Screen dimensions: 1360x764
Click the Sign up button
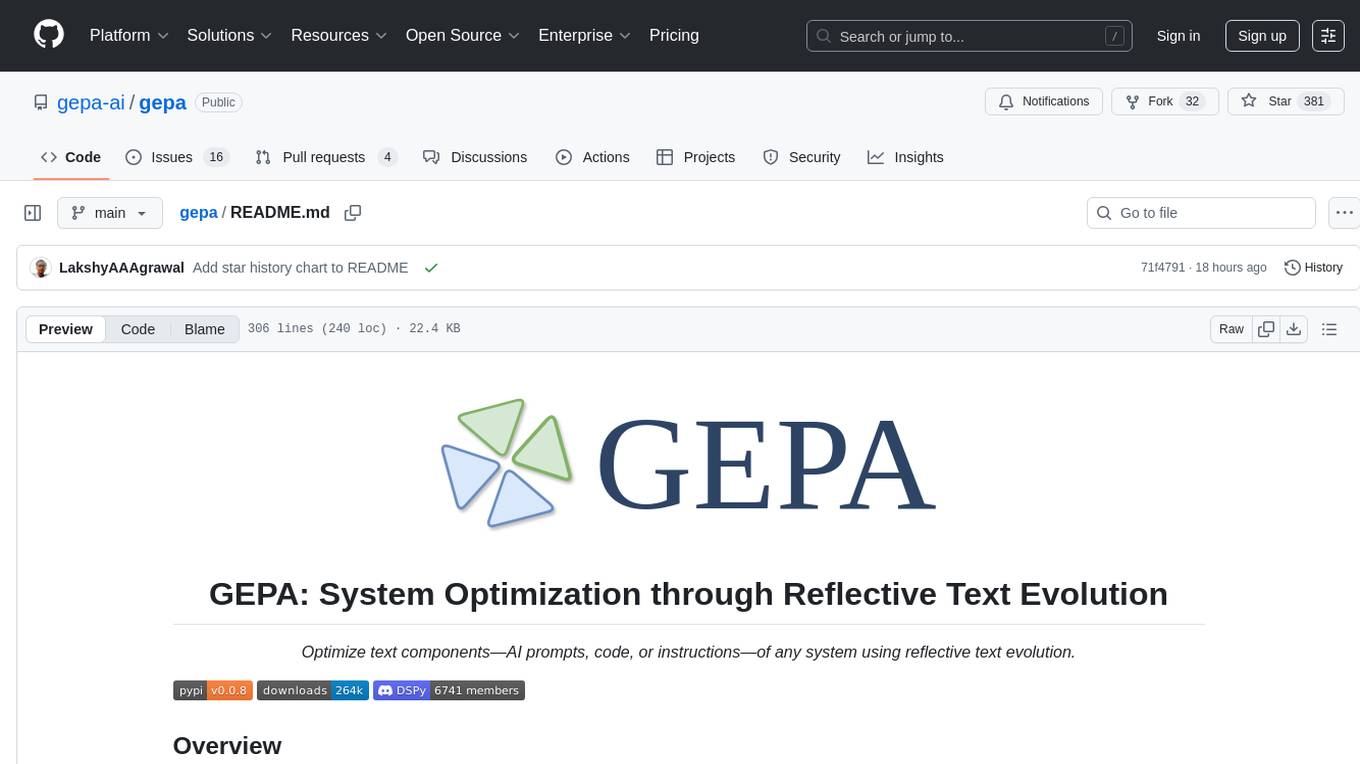(x=1262, y=36)
